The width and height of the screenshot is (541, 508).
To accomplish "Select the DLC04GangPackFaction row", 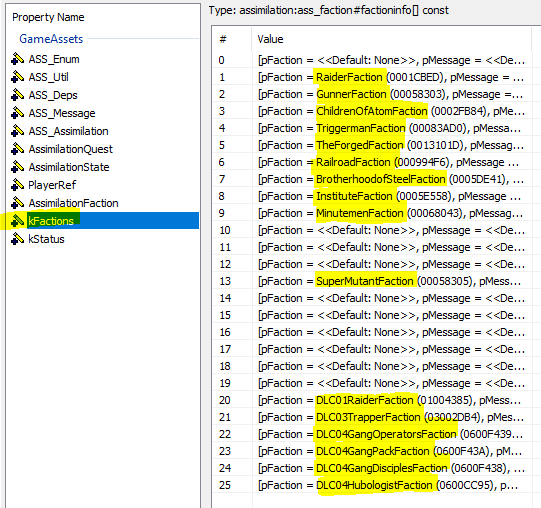I will click(x=372, y=451).
